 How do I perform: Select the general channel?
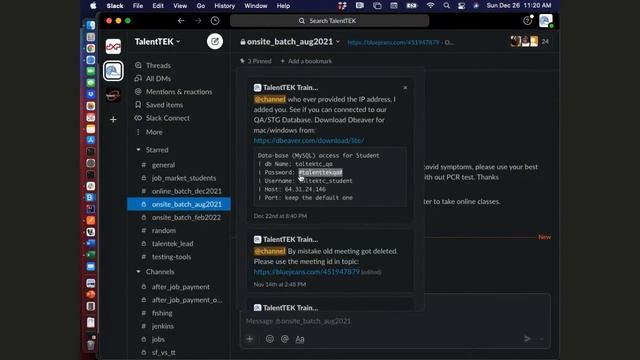point(163,165)
